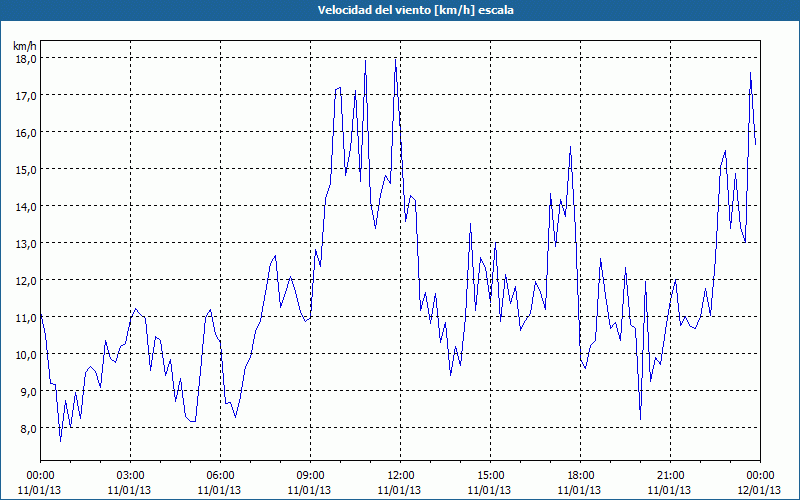Click the 10,0 y-axis value
This screenshot has height=500, width=800.
pos(26,355)
